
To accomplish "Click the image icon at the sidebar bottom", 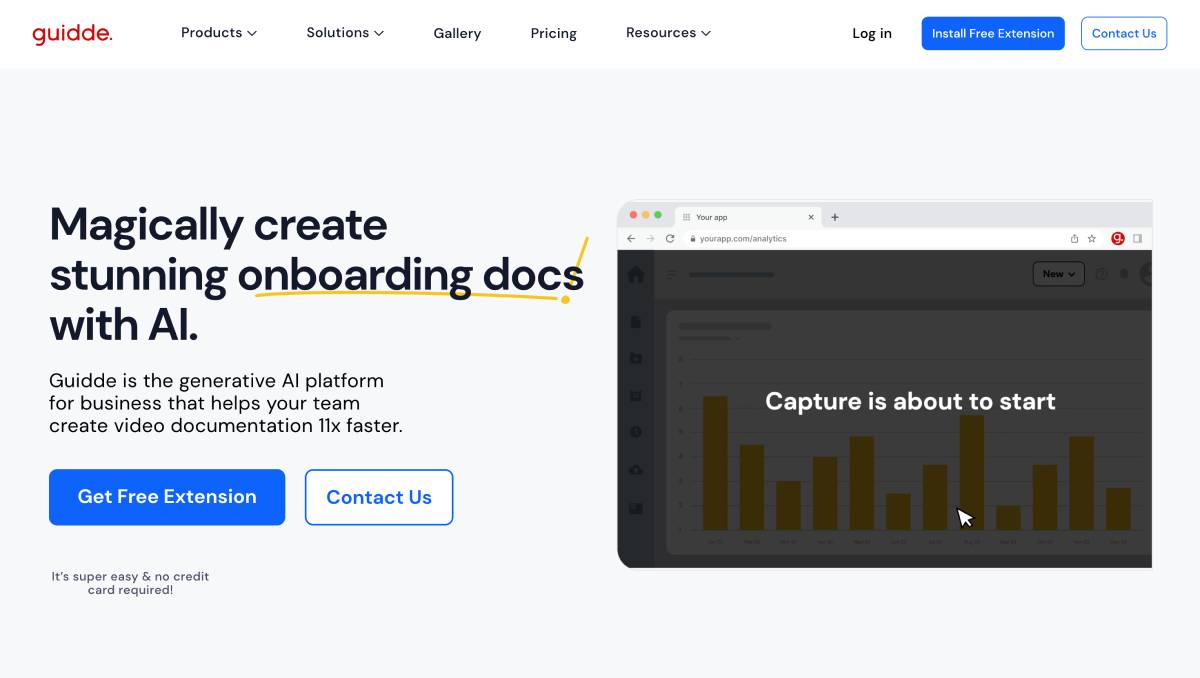I will click(635, 508).
